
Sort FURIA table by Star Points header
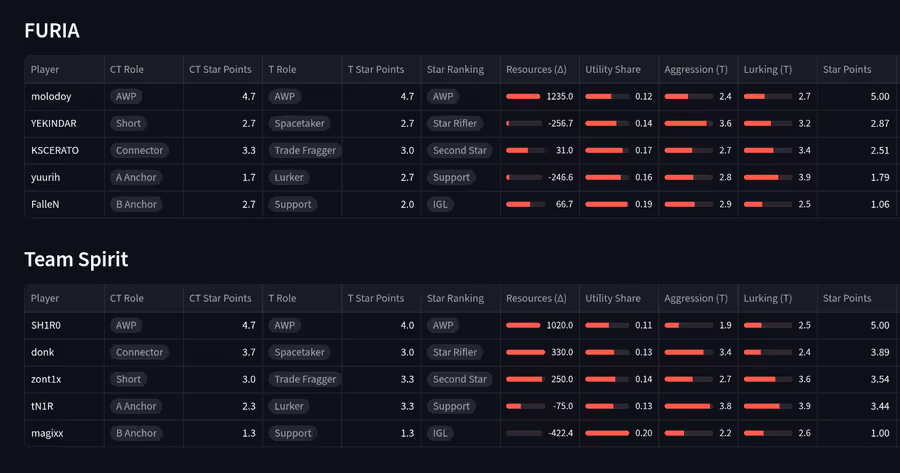(846, 70)
